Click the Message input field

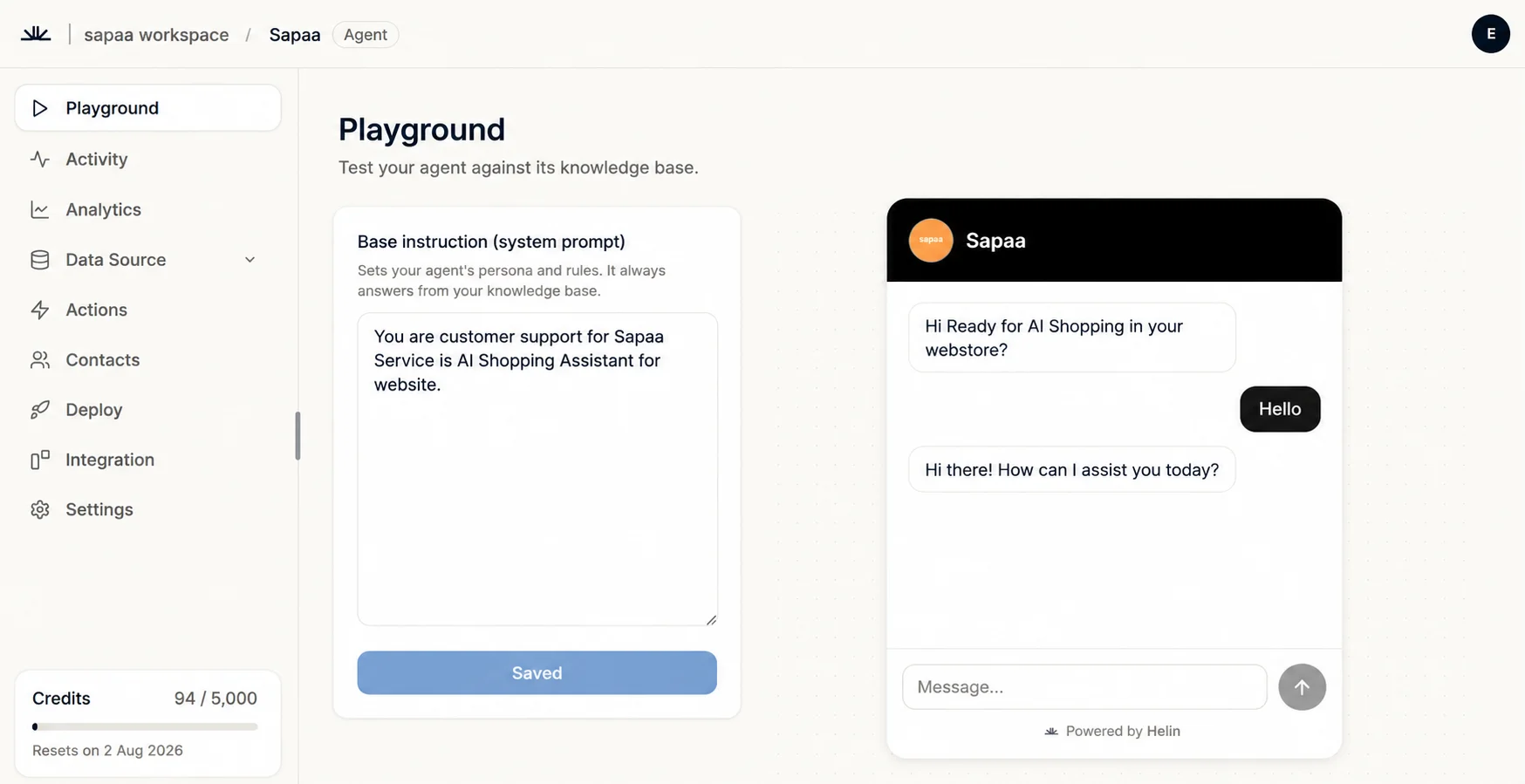point(1084,687)
